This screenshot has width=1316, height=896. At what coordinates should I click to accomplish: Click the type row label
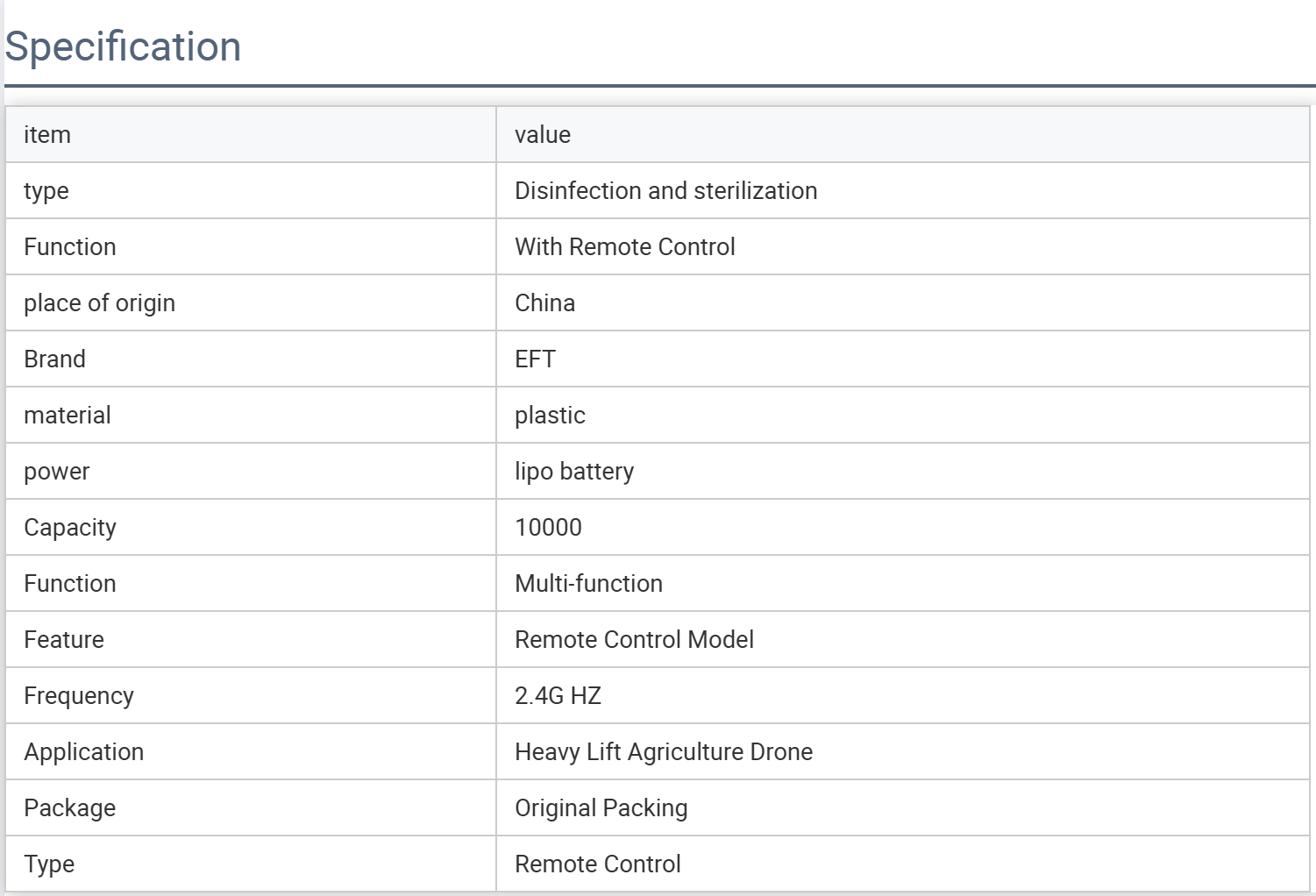click(x=46, y=190)
